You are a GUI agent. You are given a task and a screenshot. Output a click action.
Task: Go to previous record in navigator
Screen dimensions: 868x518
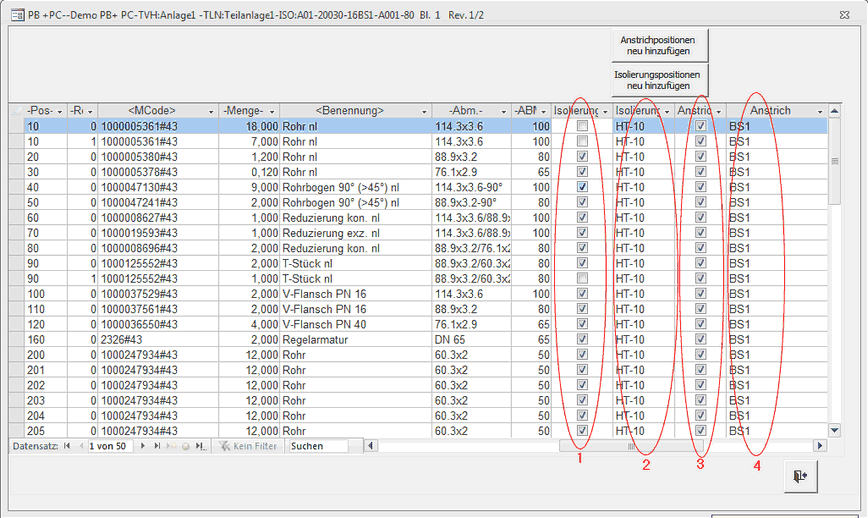[x=80, y=446]
